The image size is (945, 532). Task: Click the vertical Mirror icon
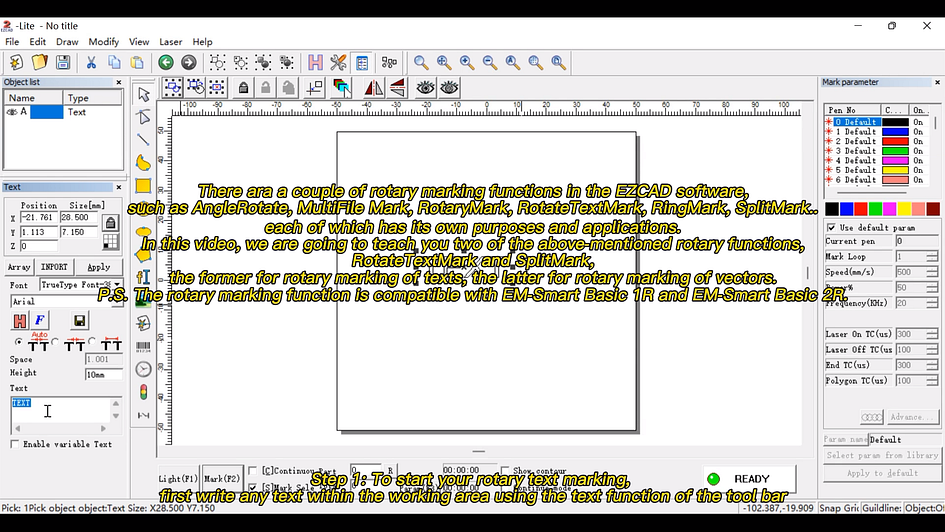397,88
